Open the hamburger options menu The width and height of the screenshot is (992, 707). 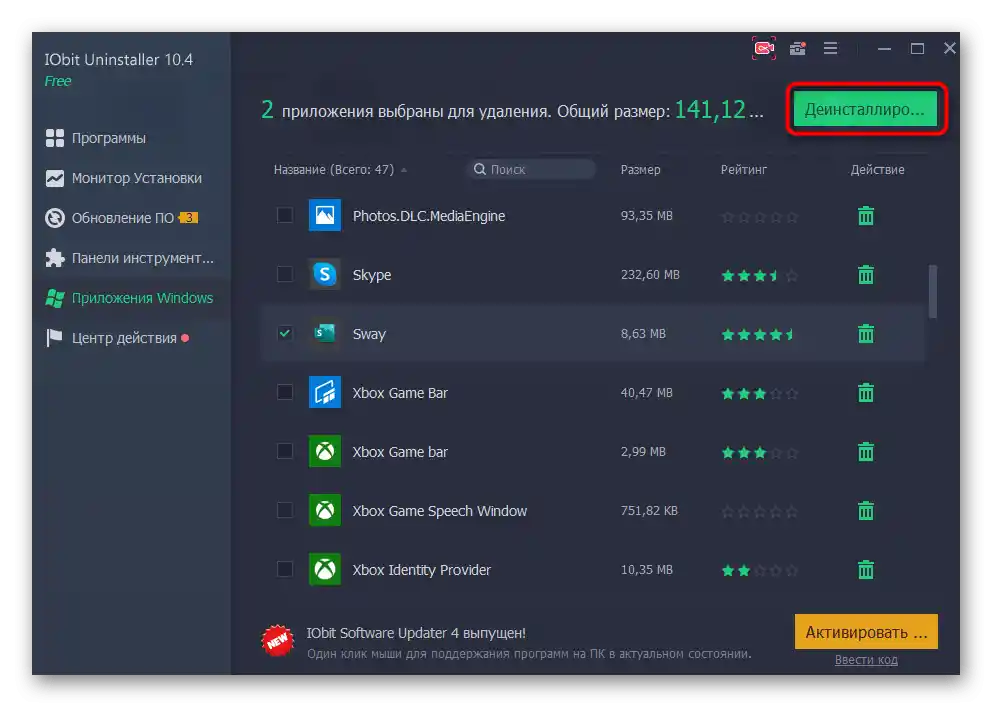[x=831, y=48]
